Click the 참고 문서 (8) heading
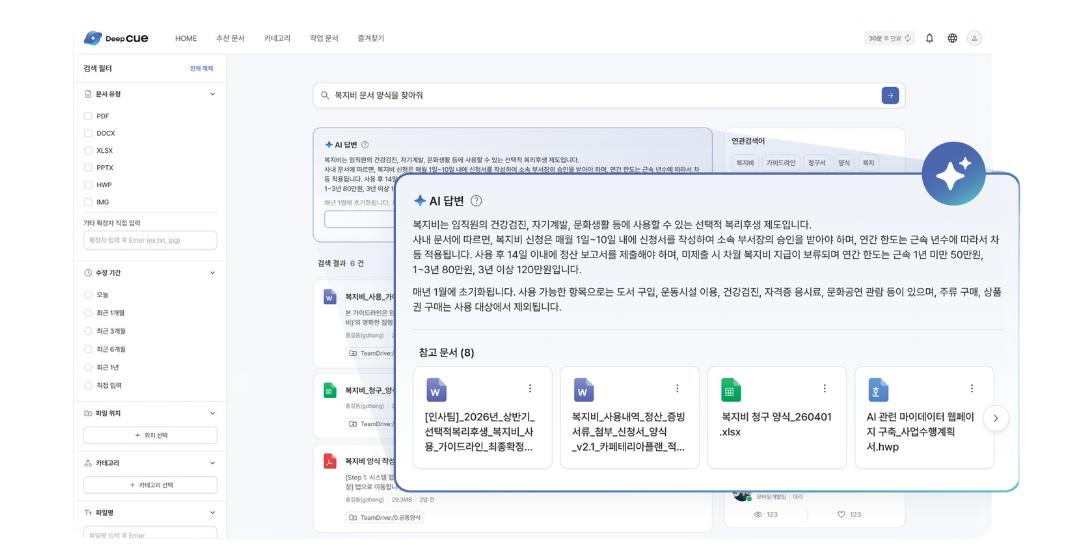 (x=446, y=353)
